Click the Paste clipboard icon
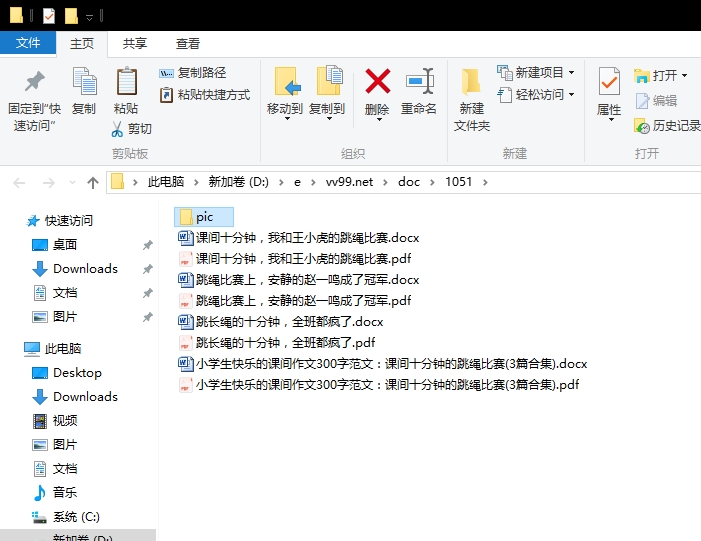 click(x=127, y=81)
